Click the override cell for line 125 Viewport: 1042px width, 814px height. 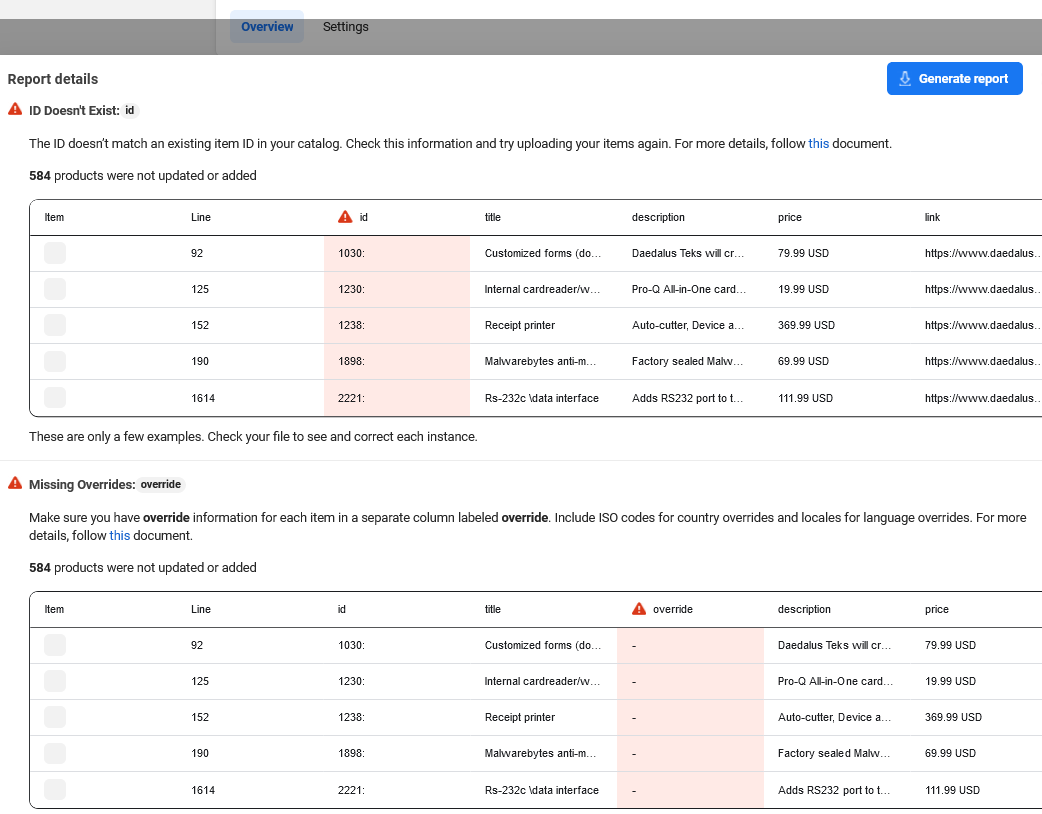pos(689,681)
